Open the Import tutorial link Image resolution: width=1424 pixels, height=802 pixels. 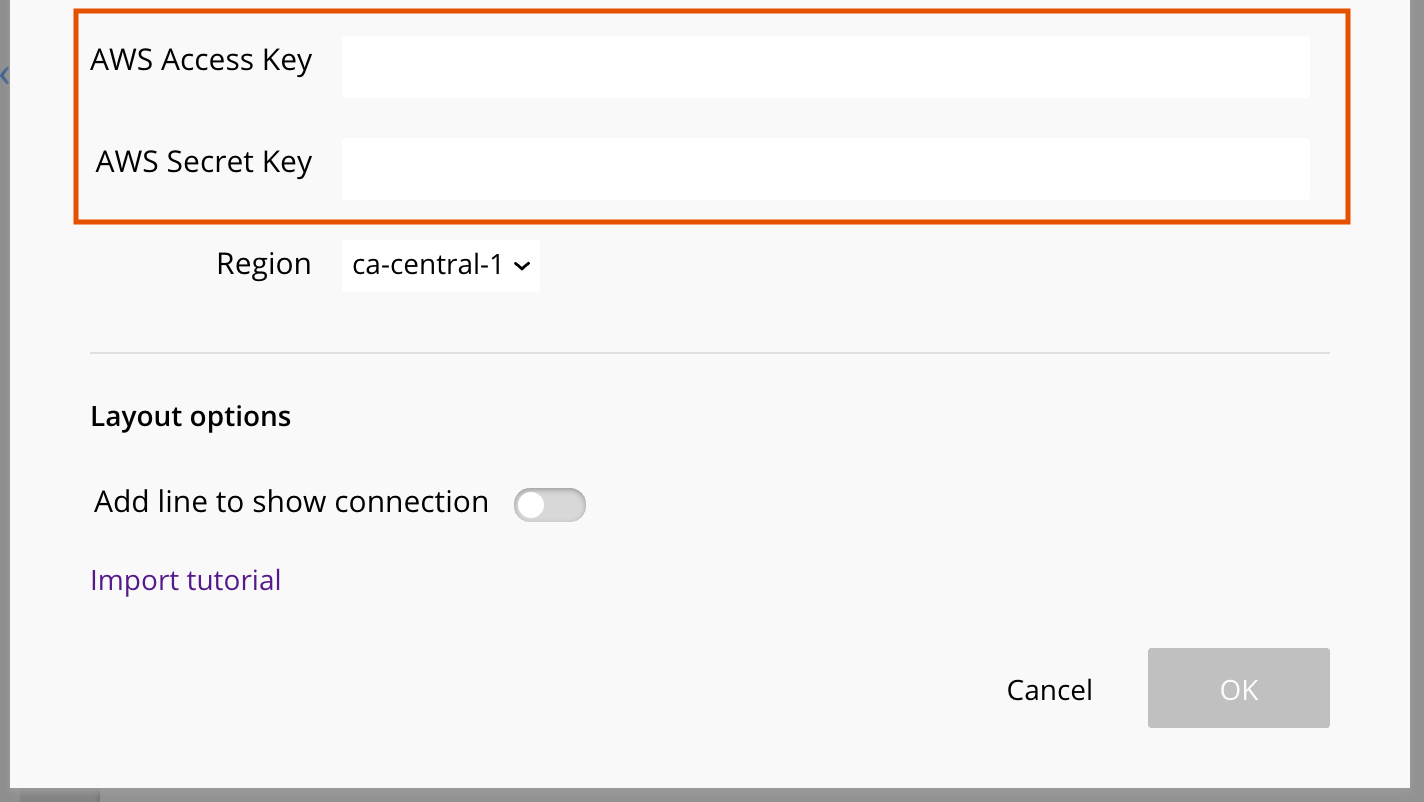coord(185,580)
